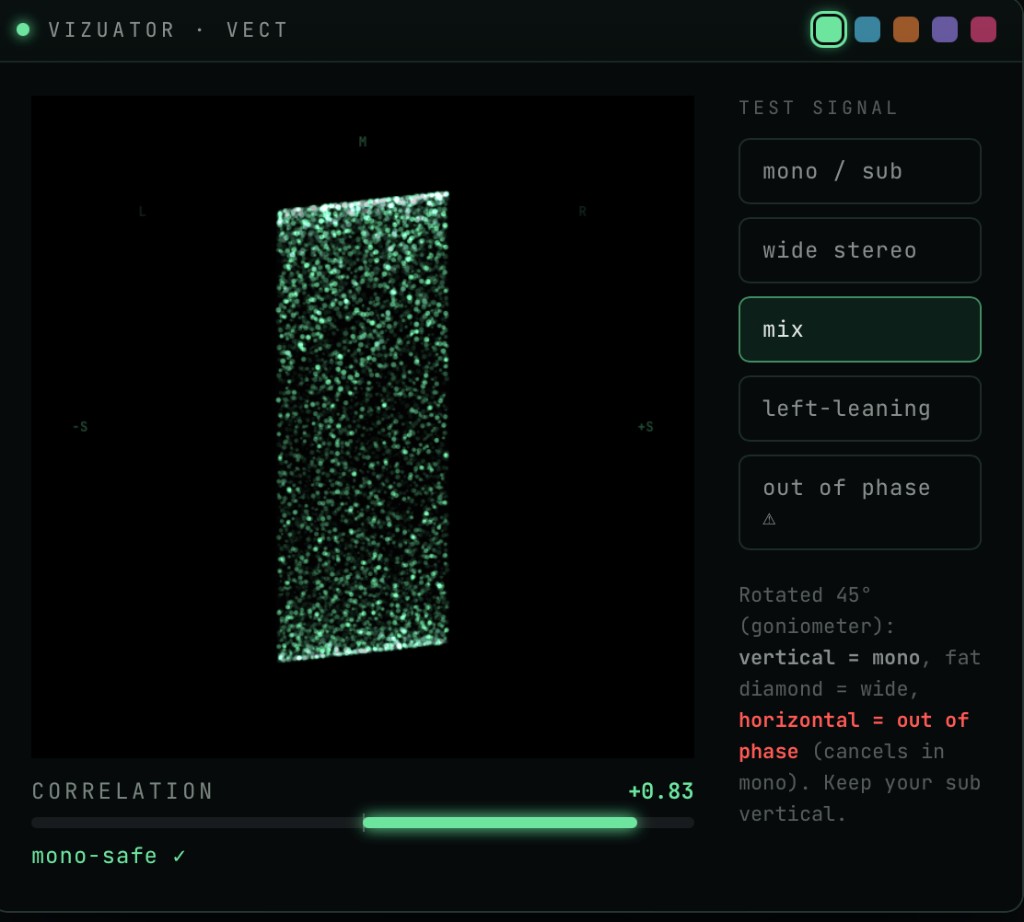This screenshot has height=922, width=1024.
Task: Choose the out of phase test signal
Action: 859,502
